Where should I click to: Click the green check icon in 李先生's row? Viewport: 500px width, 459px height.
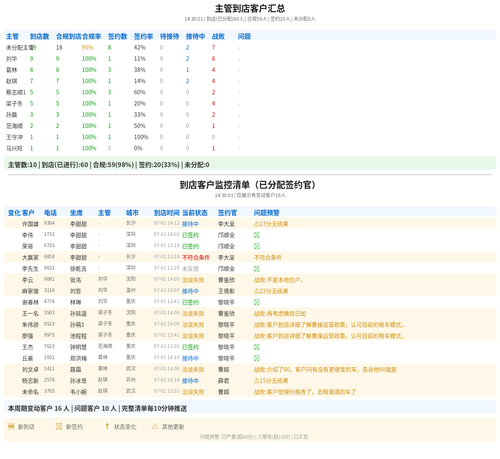point(257,269)
